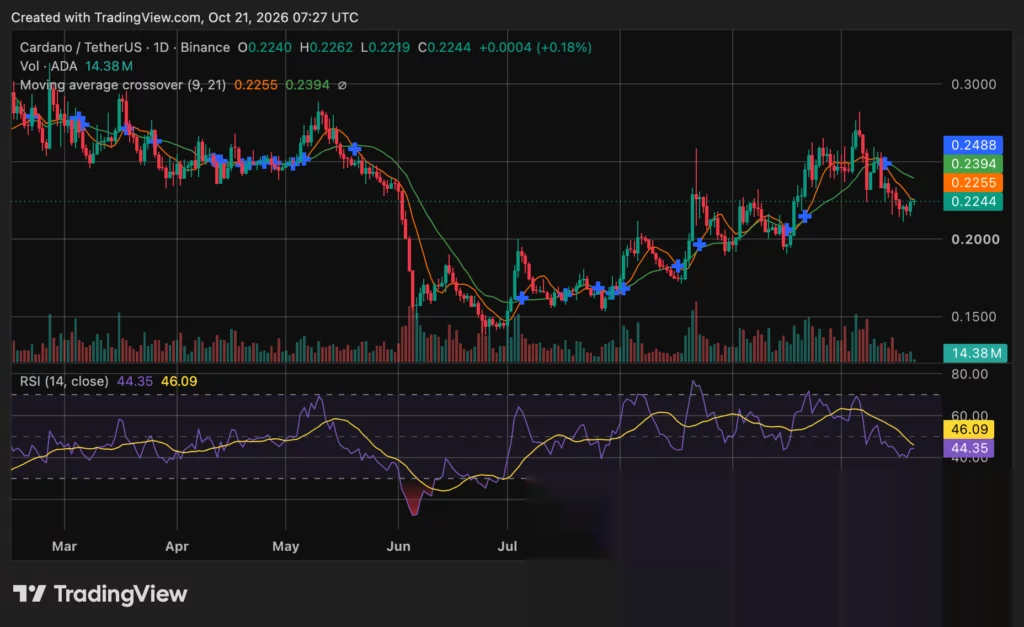1024x627 pixels.
Task: Click the purple 44.35 RSI axis tag
Action: tap(969, 448)
